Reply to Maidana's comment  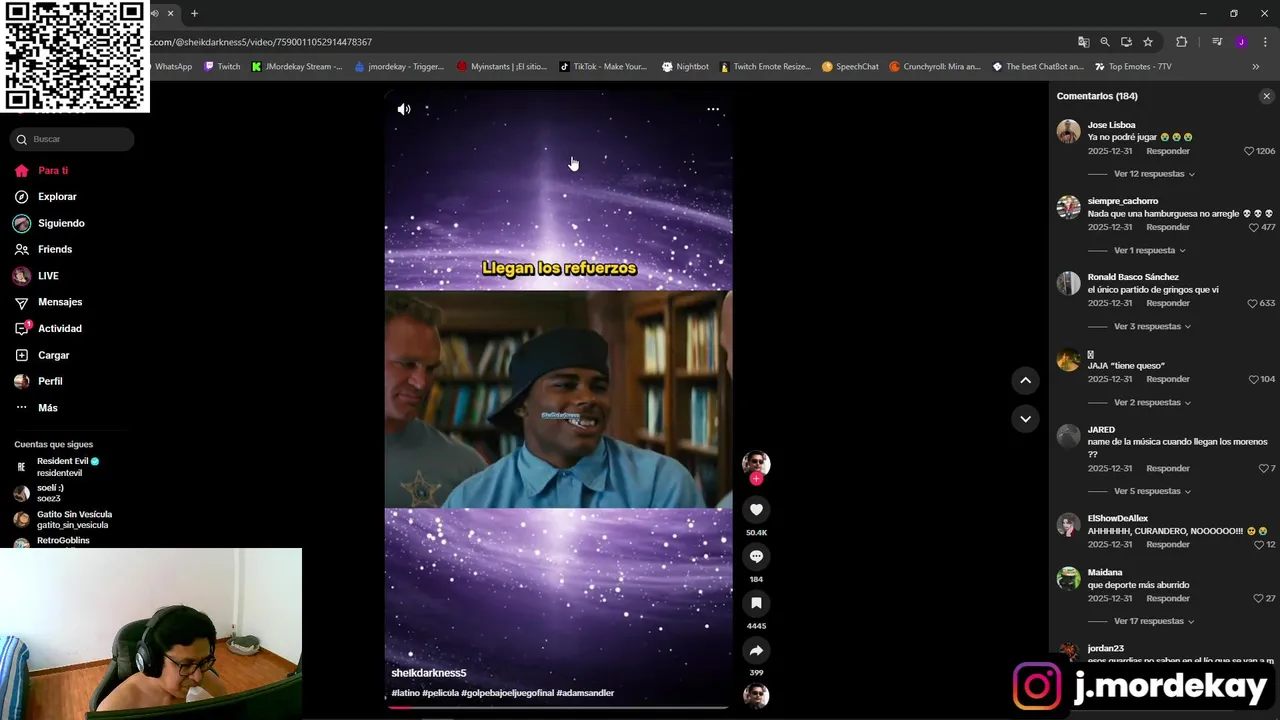pos(1168,598)
